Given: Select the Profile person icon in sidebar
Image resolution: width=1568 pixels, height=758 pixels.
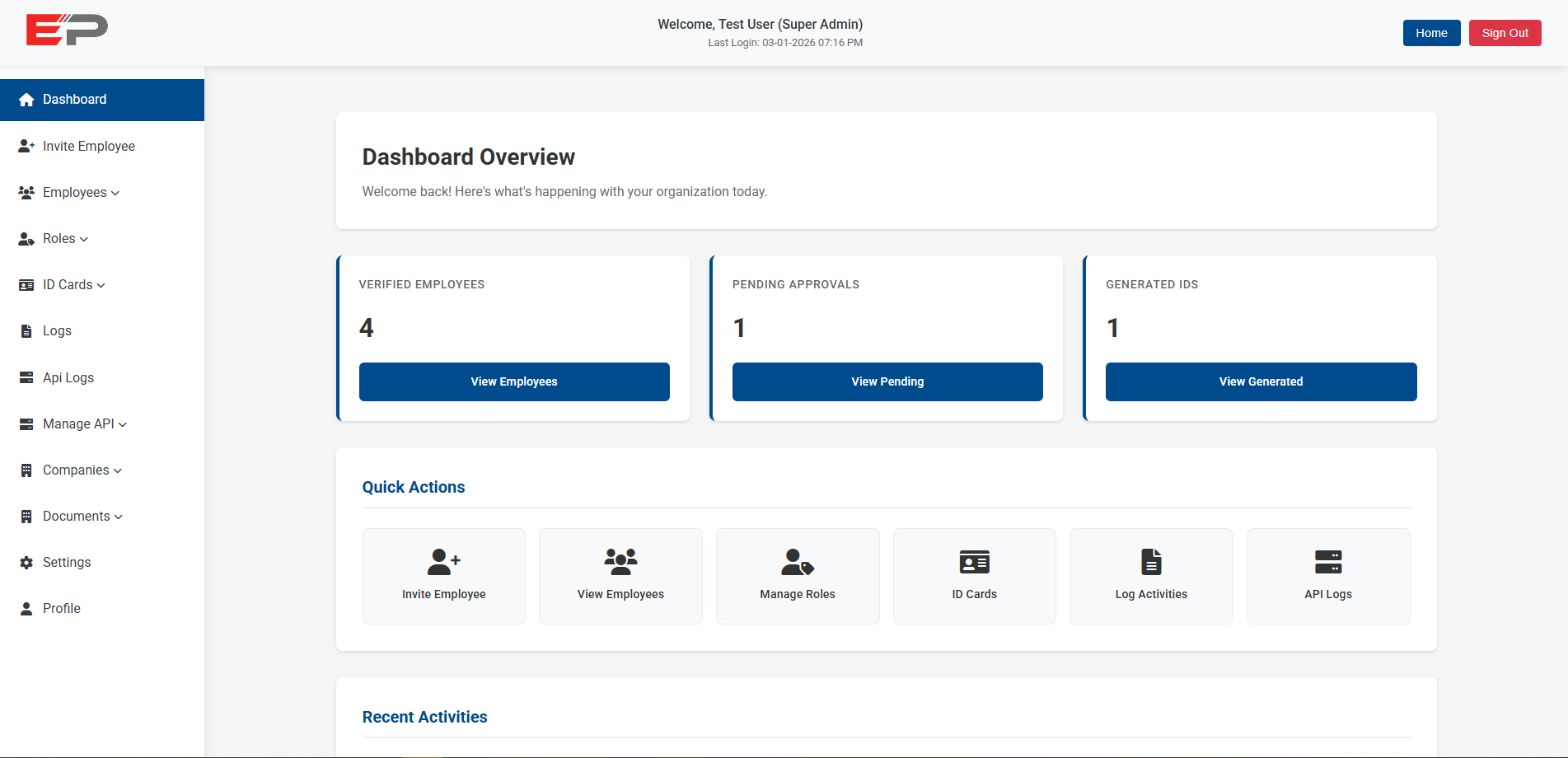Looking at the screenshot, I should pos(26,608).
